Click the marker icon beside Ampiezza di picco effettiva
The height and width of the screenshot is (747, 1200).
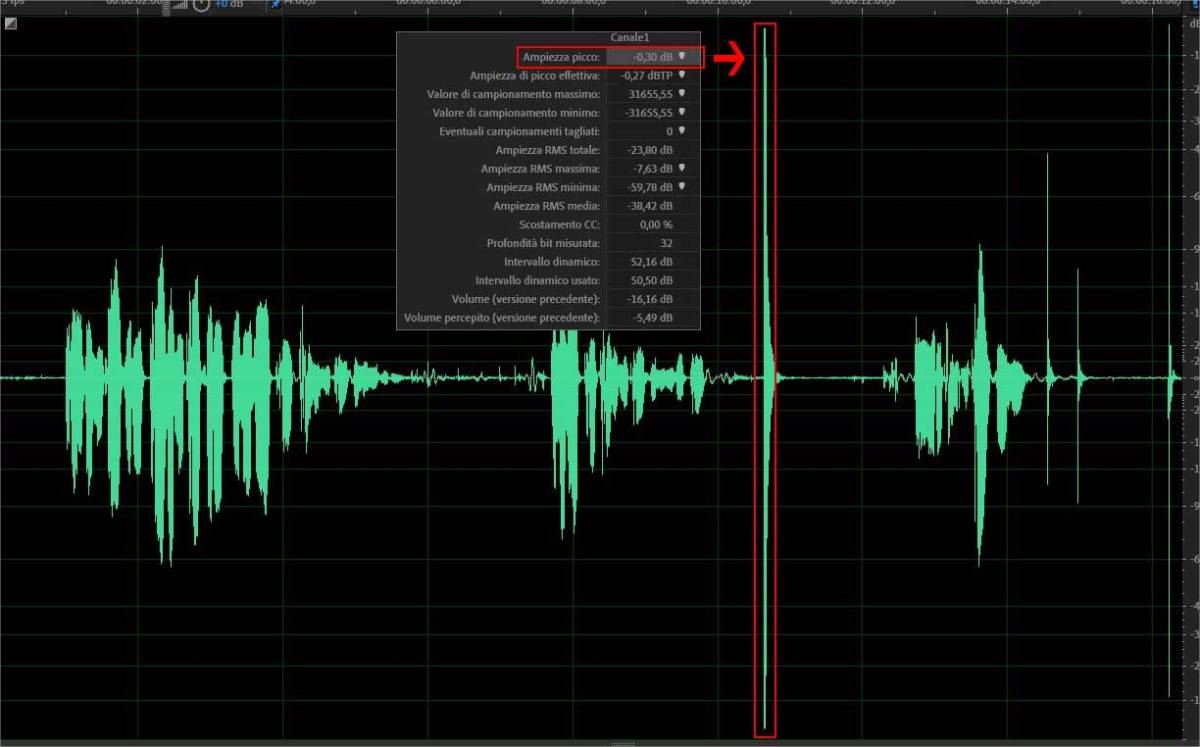tap(682, 75)
